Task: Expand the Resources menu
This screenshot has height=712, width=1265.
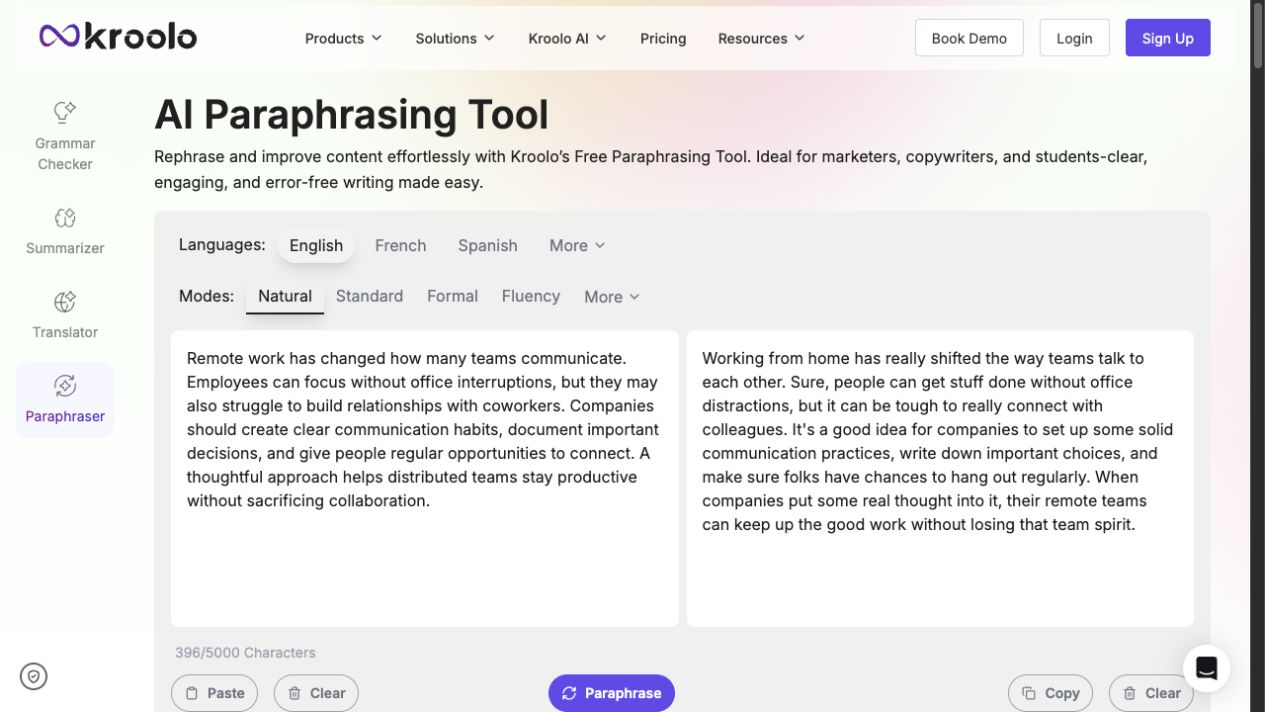Action: coord(761,38)
